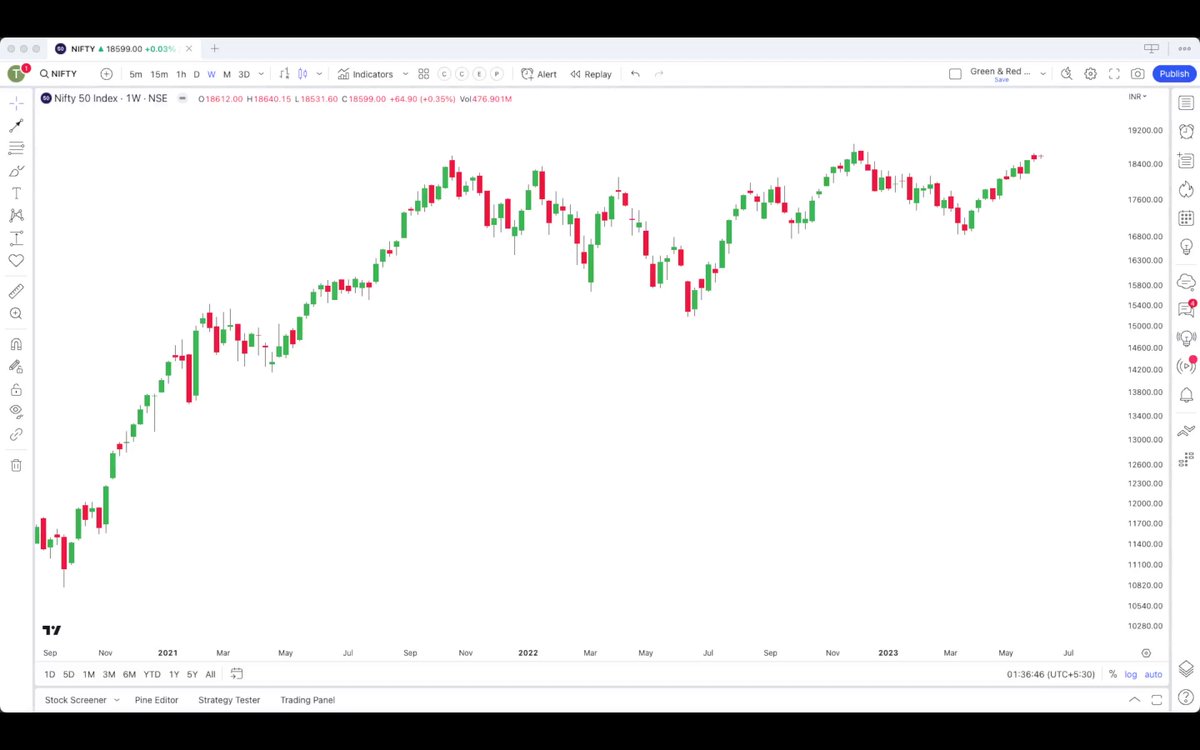The width and height of the screenshot is (1200, 750).
Task: Toggle the layout select square
Action: click(x=955, y=74)
